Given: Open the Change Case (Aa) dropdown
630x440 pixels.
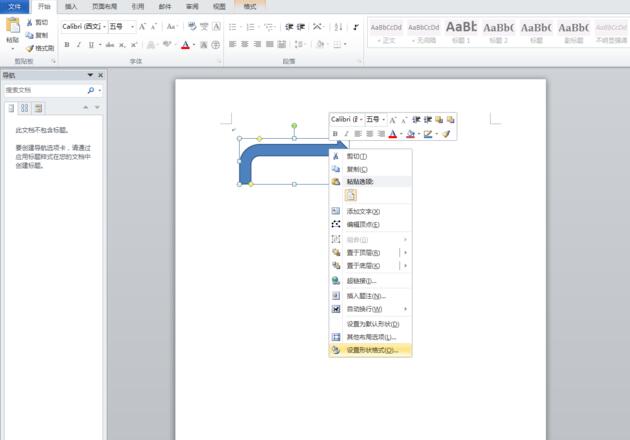Looking at the screenshot, I should coord(172,27).
